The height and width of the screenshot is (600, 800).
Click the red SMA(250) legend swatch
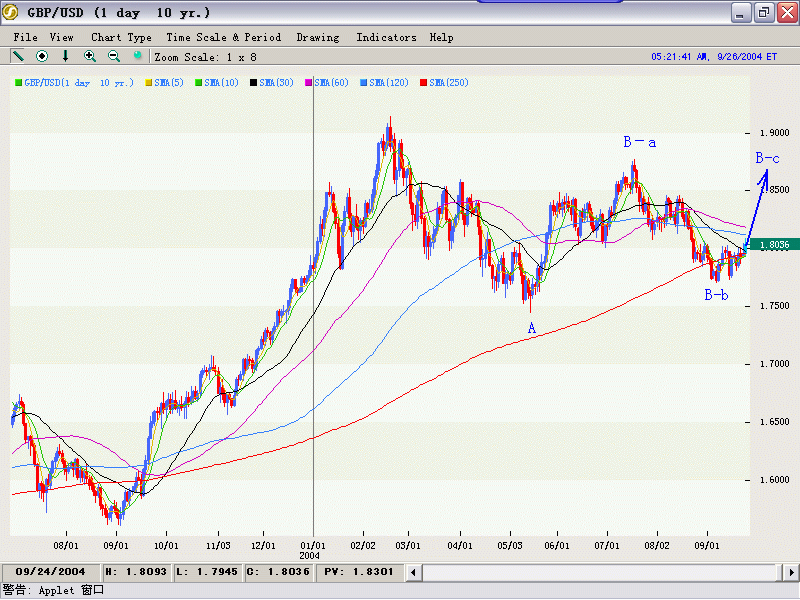click(x=423, y=83)
